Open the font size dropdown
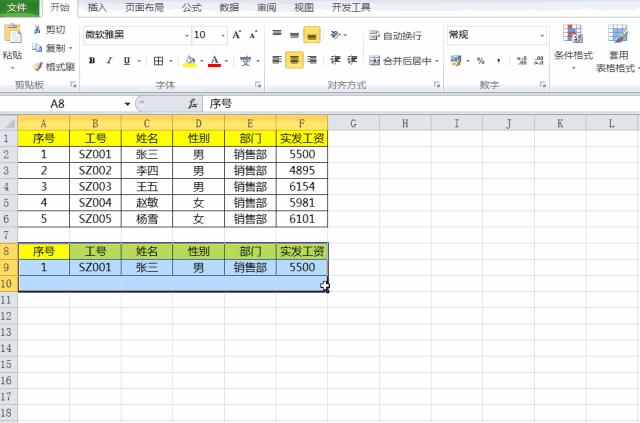Image resolution: width=640 pixels, height=423 pixels. pyautogui.click(x=222, y=36)
